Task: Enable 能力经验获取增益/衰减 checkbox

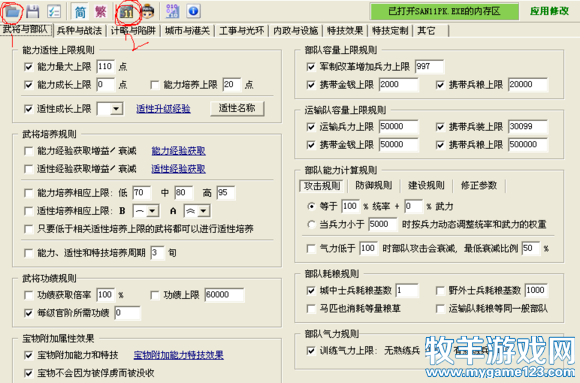Action: click(x=28, y=151)
